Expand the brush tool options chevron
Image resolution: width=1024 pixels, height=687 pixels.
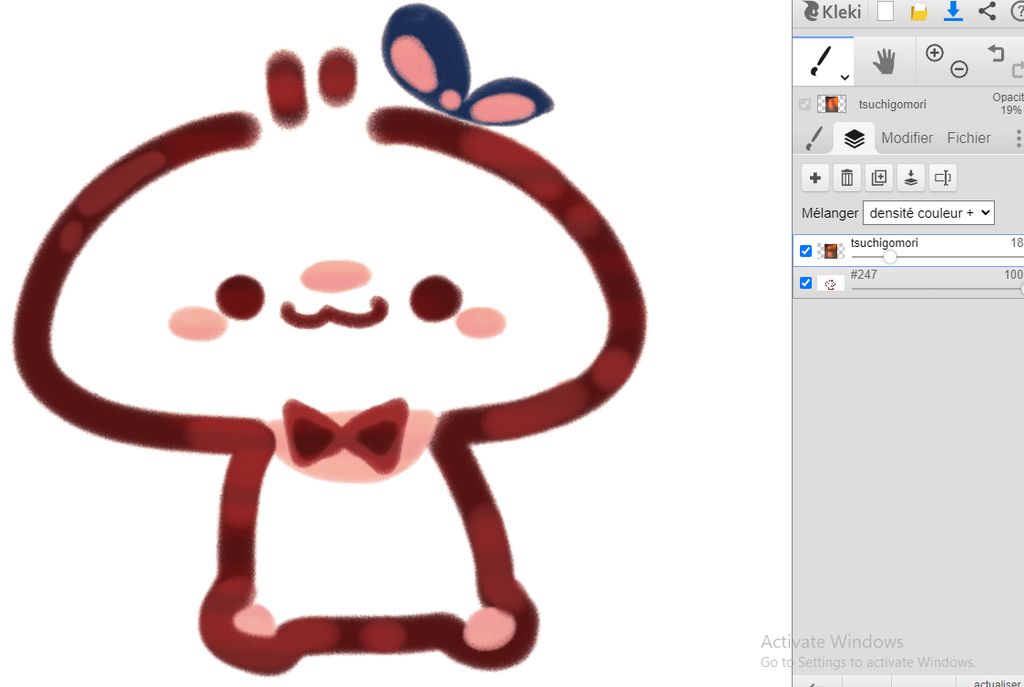coord(844,77)
